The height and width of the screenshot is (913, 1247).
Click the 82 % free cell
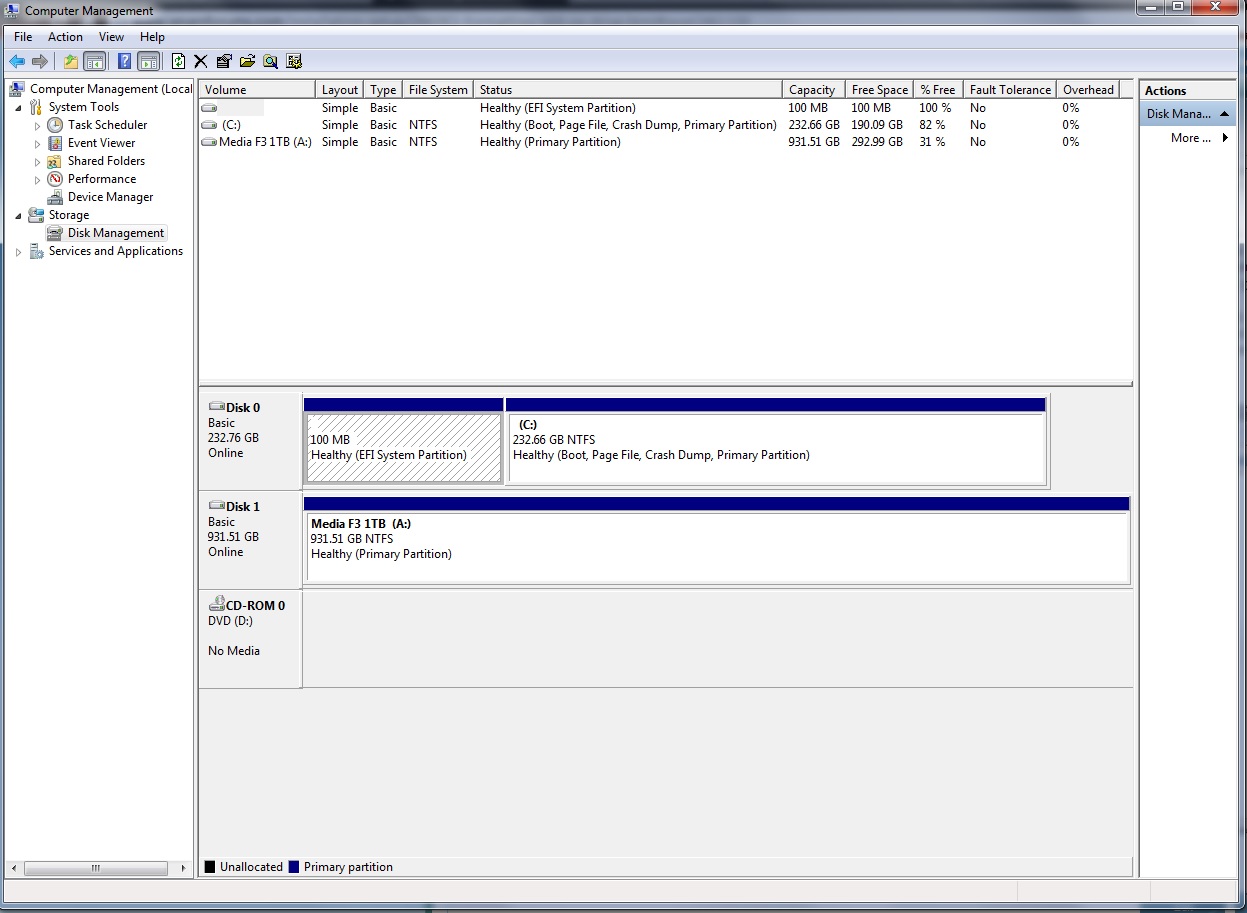point(932,125)
